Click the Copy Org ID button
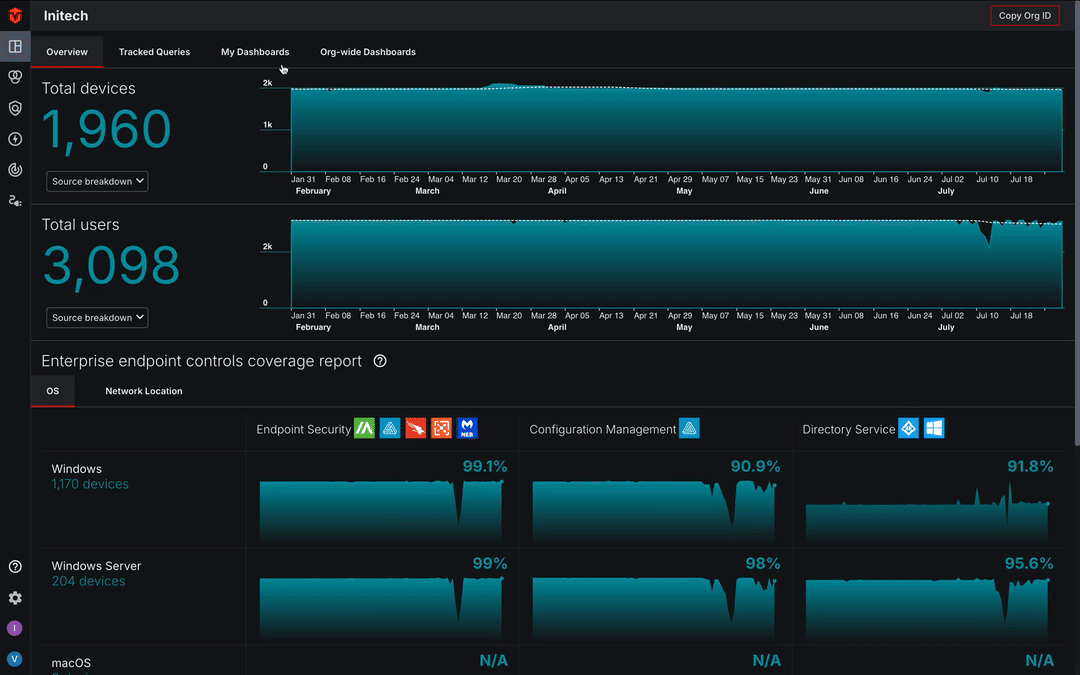1080x675 pixels. 1024,15
